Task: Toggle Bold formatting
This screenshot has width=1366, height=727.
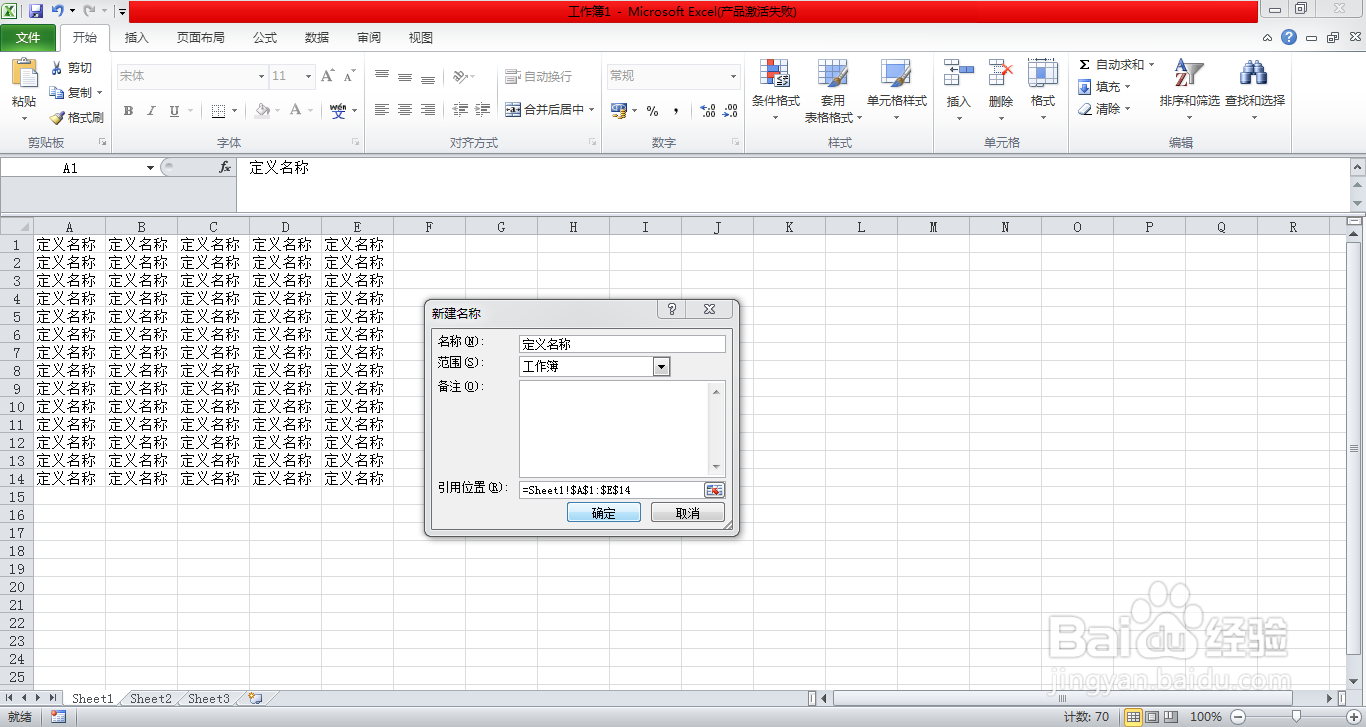Action: click(128, 111)
